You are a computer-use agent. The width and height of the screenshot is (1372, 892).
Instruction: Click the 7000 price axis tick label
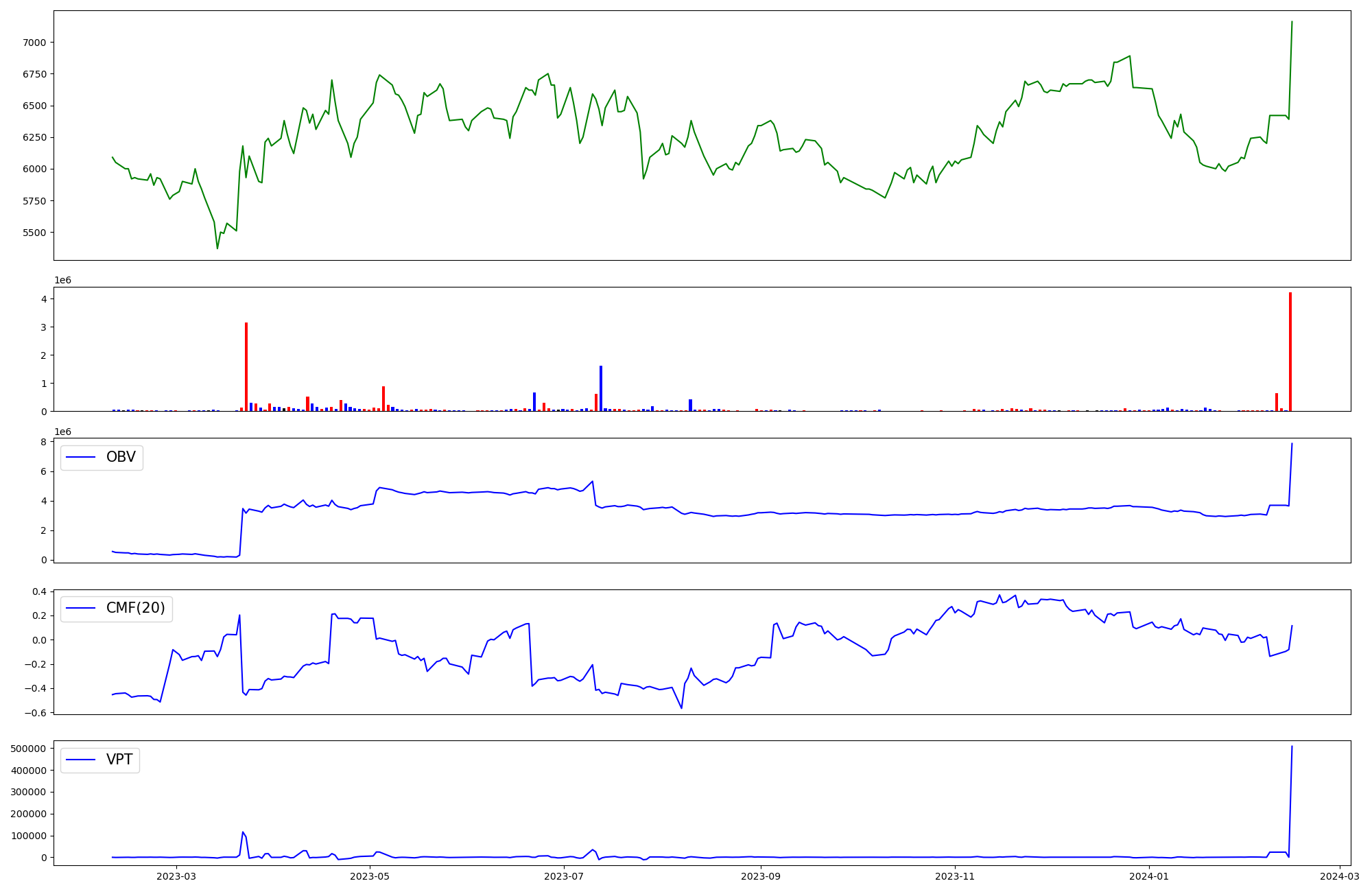click(34, 43)
